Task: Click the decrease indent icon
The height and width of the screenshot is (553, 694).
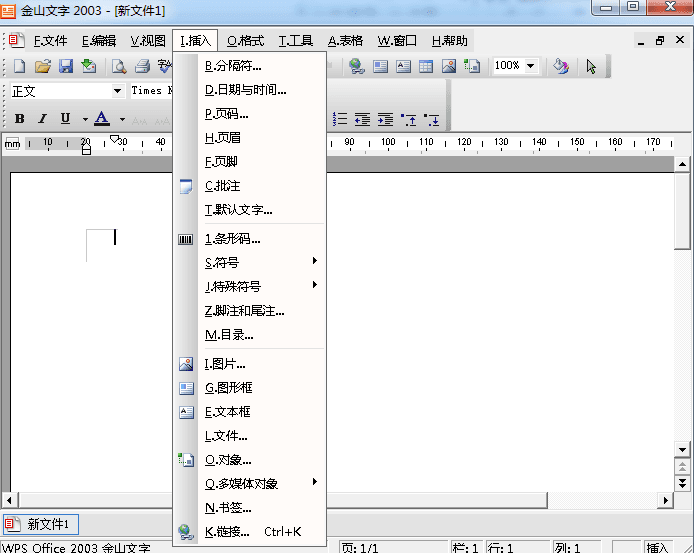Action: click(362, 119)
